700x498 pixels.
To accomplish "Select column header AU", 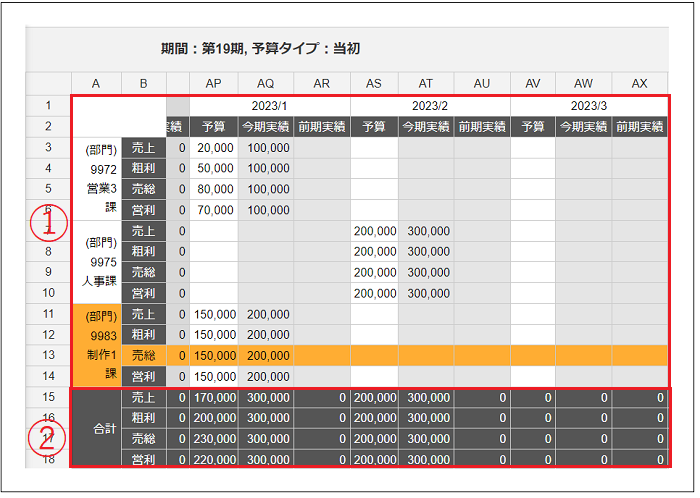I will (482, 83).
